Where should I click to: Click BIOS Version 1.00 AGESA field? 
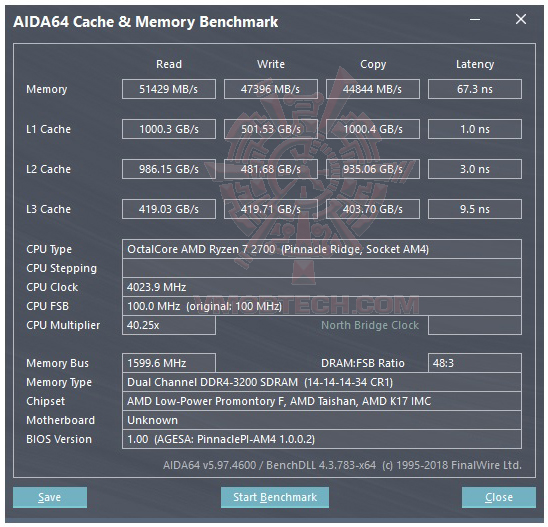click(322, 439)
